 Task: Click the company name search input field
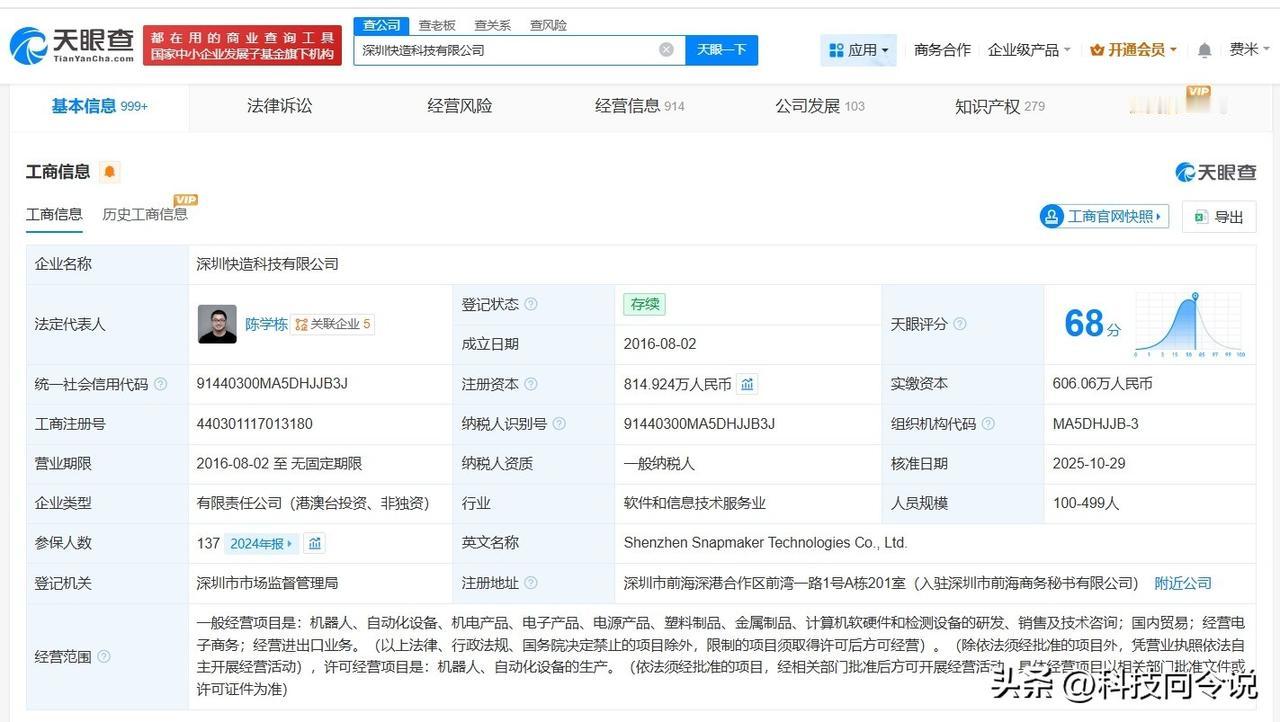pos(505,50)
